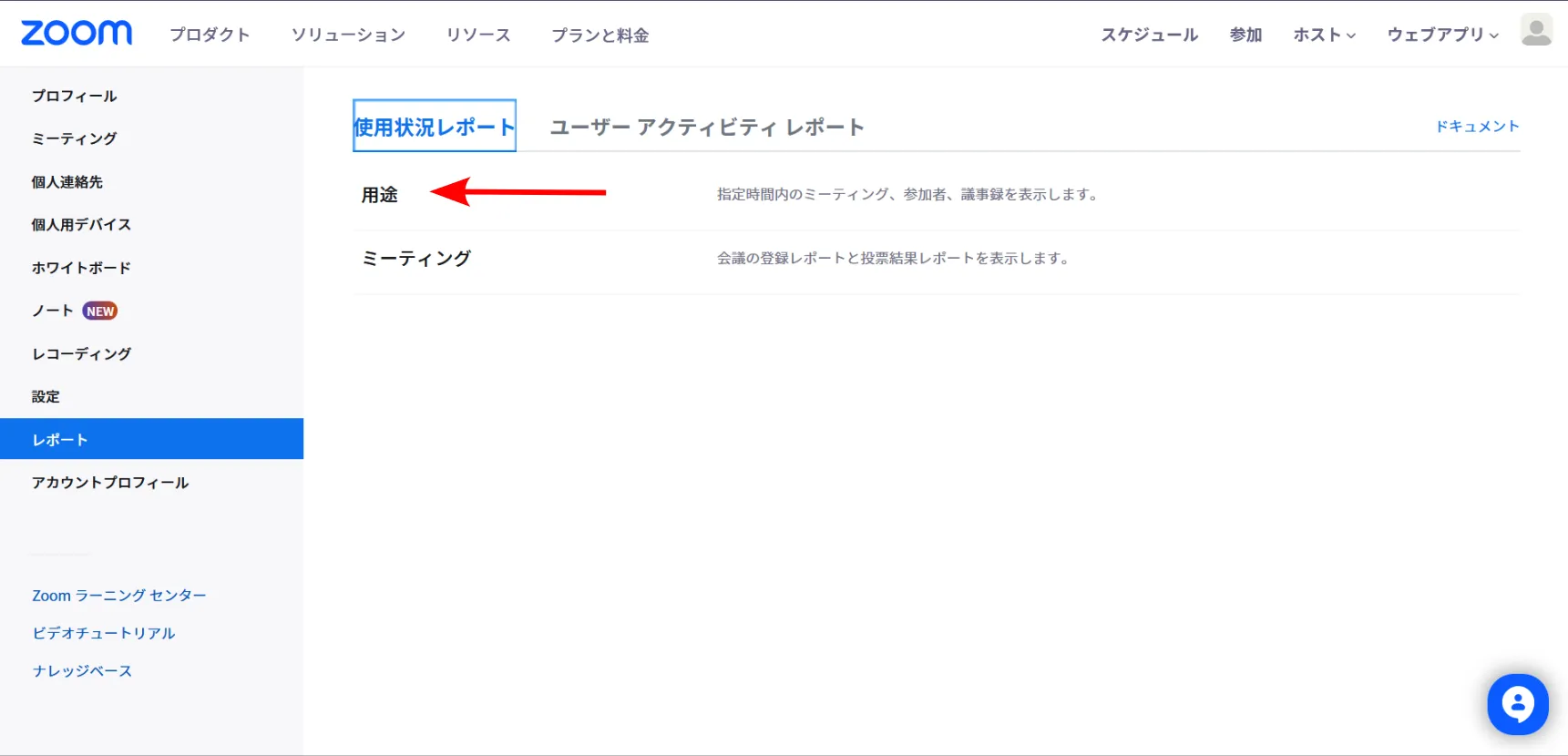
Task: Go to レコーディング in the sidebar
Action: 82,353
